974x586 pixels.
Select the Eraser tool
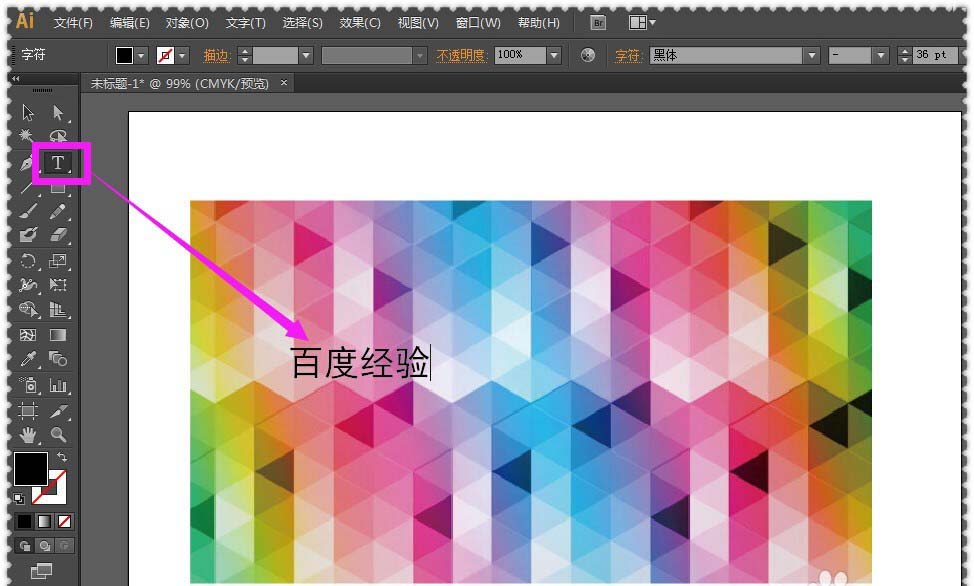58,235
